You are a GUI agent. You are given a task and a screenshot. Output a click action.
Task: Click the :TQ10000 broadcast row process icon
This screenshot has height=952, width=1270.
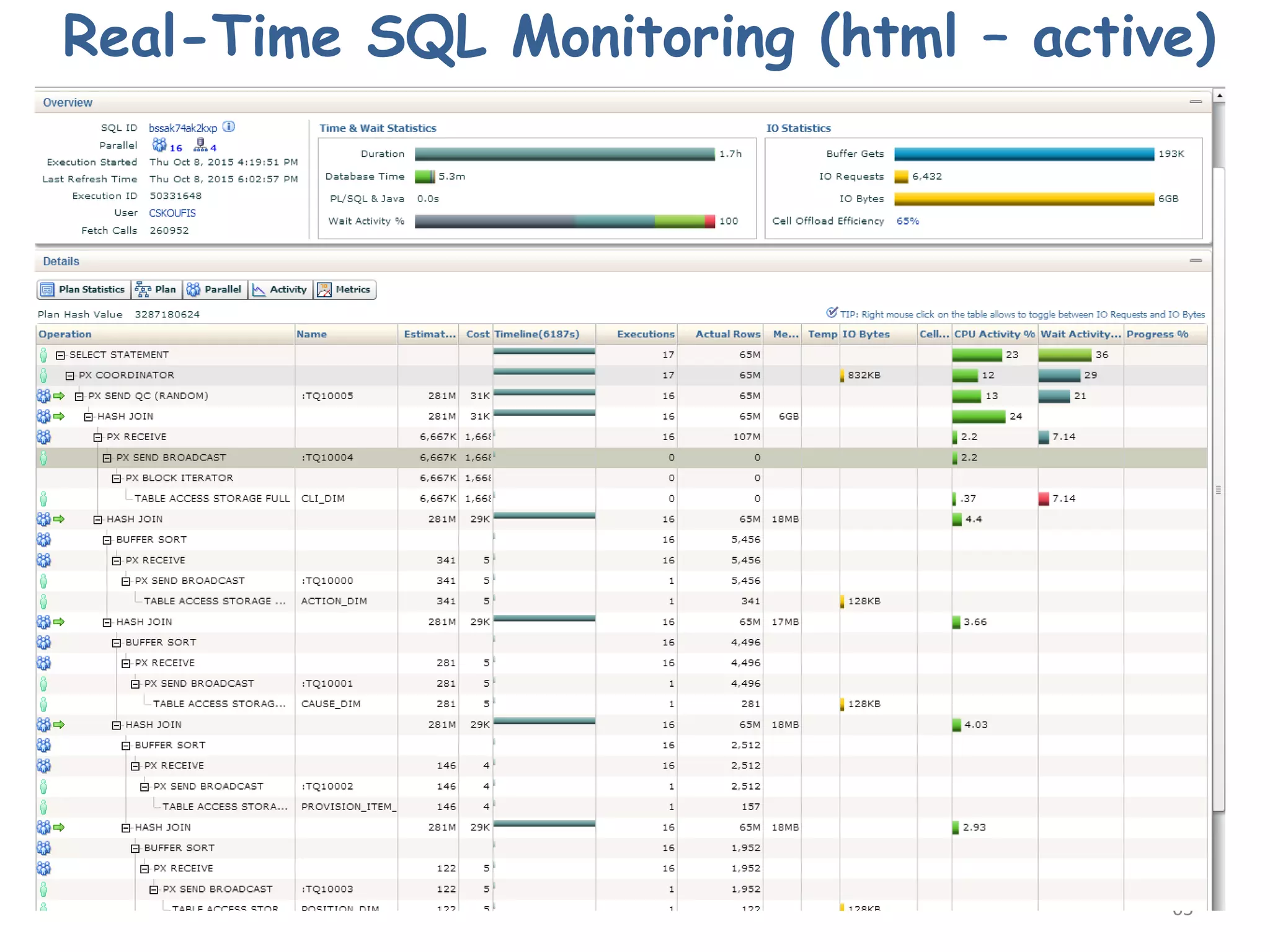coord(43,581)
